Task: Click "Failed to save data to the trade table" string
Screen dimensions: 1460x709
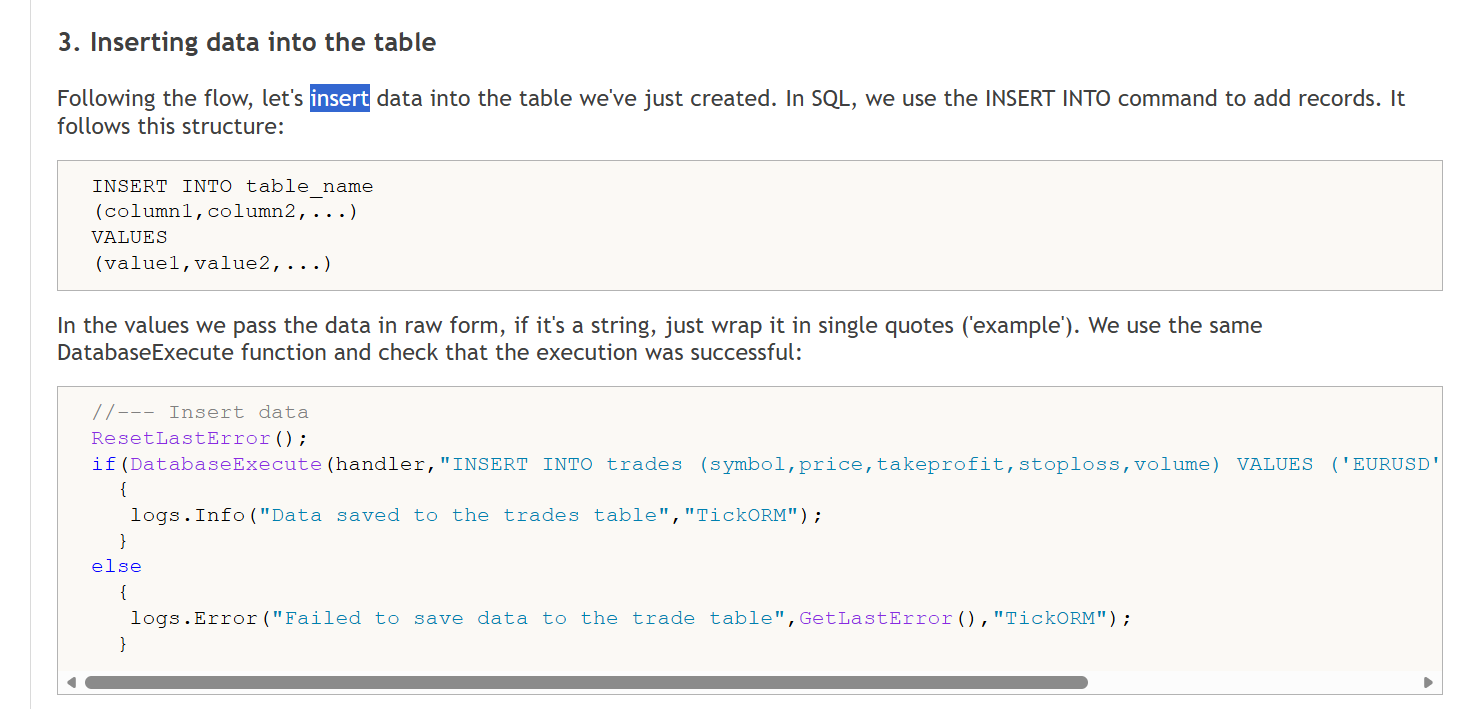Action: [530, 618]
